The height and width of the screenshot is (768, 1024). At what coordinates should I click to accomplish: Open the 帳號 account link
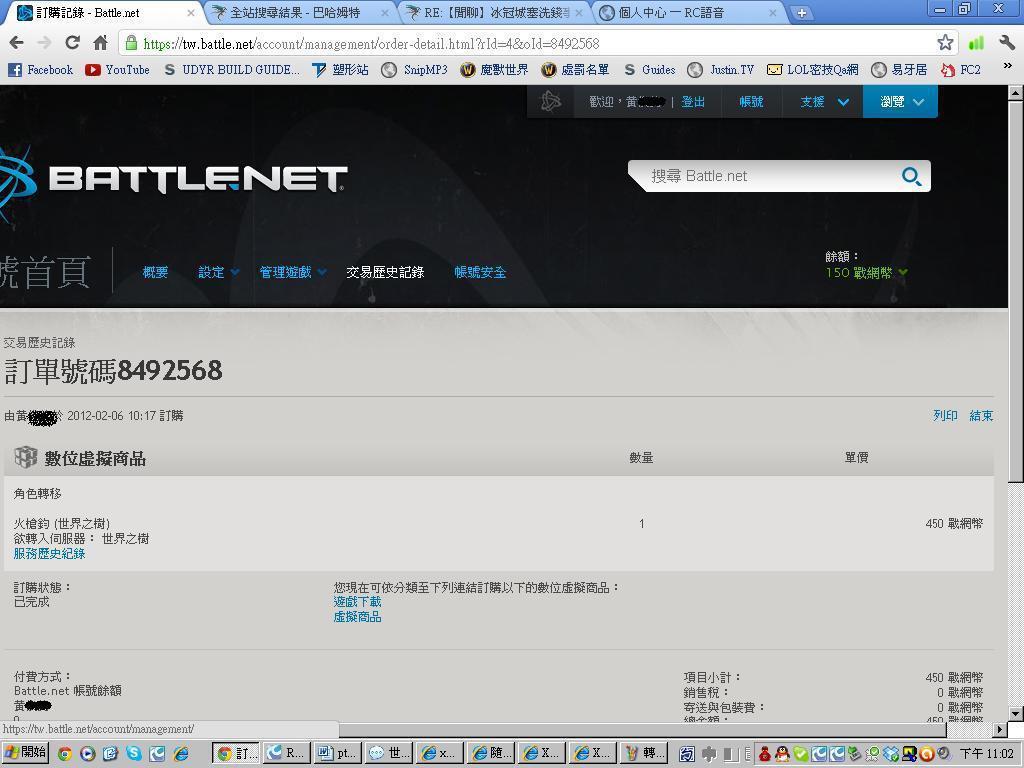click(751, 102)
